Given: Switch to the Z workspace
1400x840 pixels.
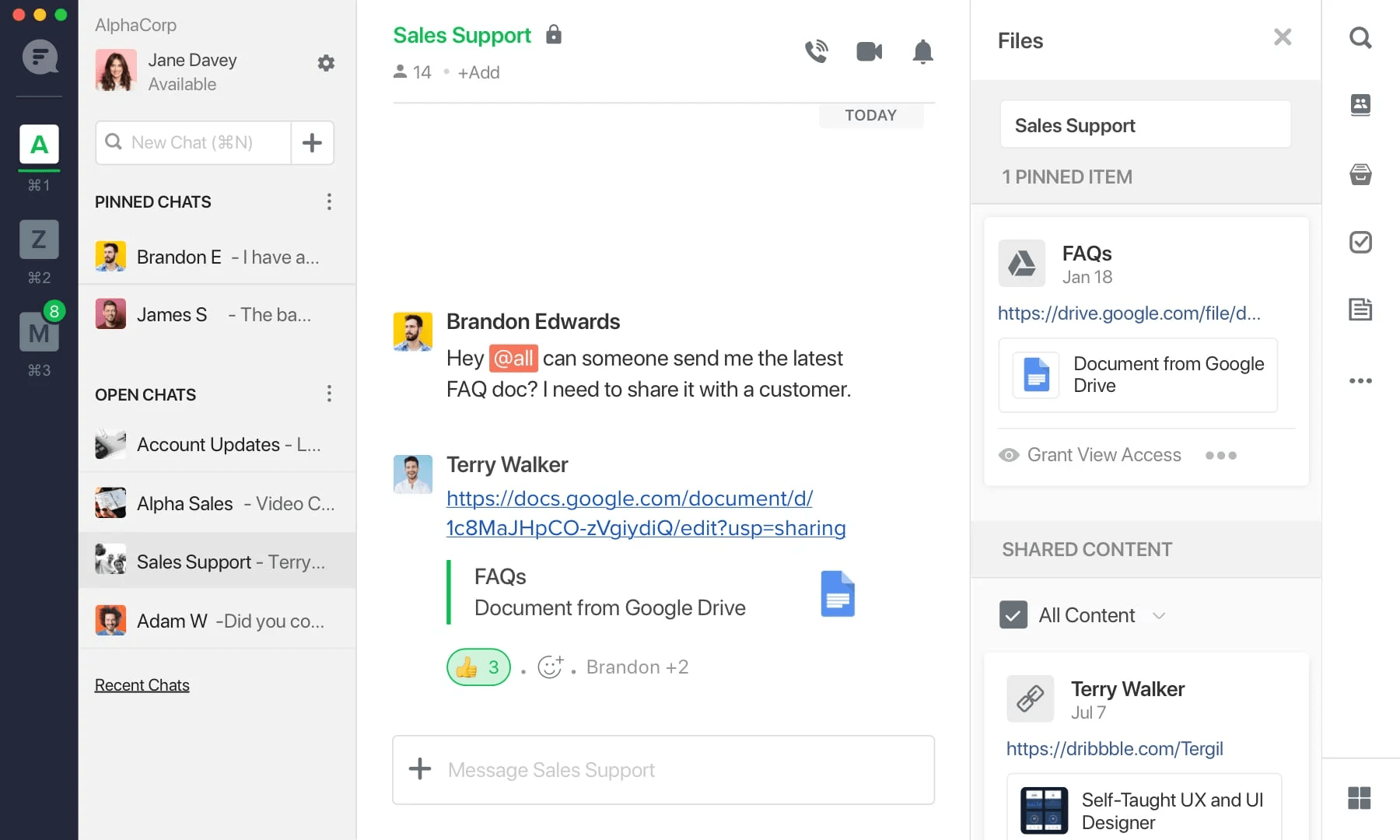Looking at the screenshot, I should pyautogui.click(x=38, y=240).
